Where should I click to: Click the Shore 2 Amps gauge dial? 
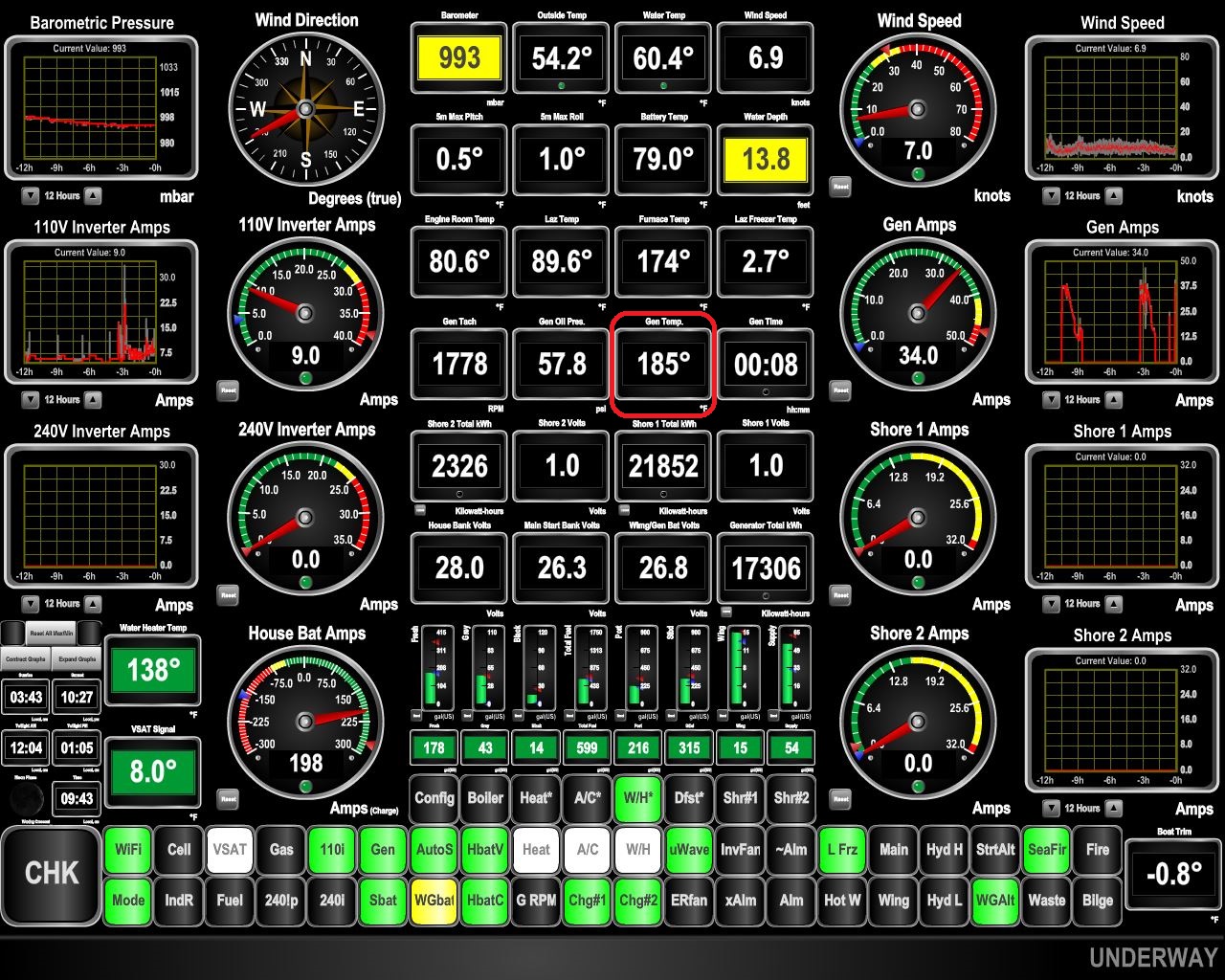click(x=918, y=721)
